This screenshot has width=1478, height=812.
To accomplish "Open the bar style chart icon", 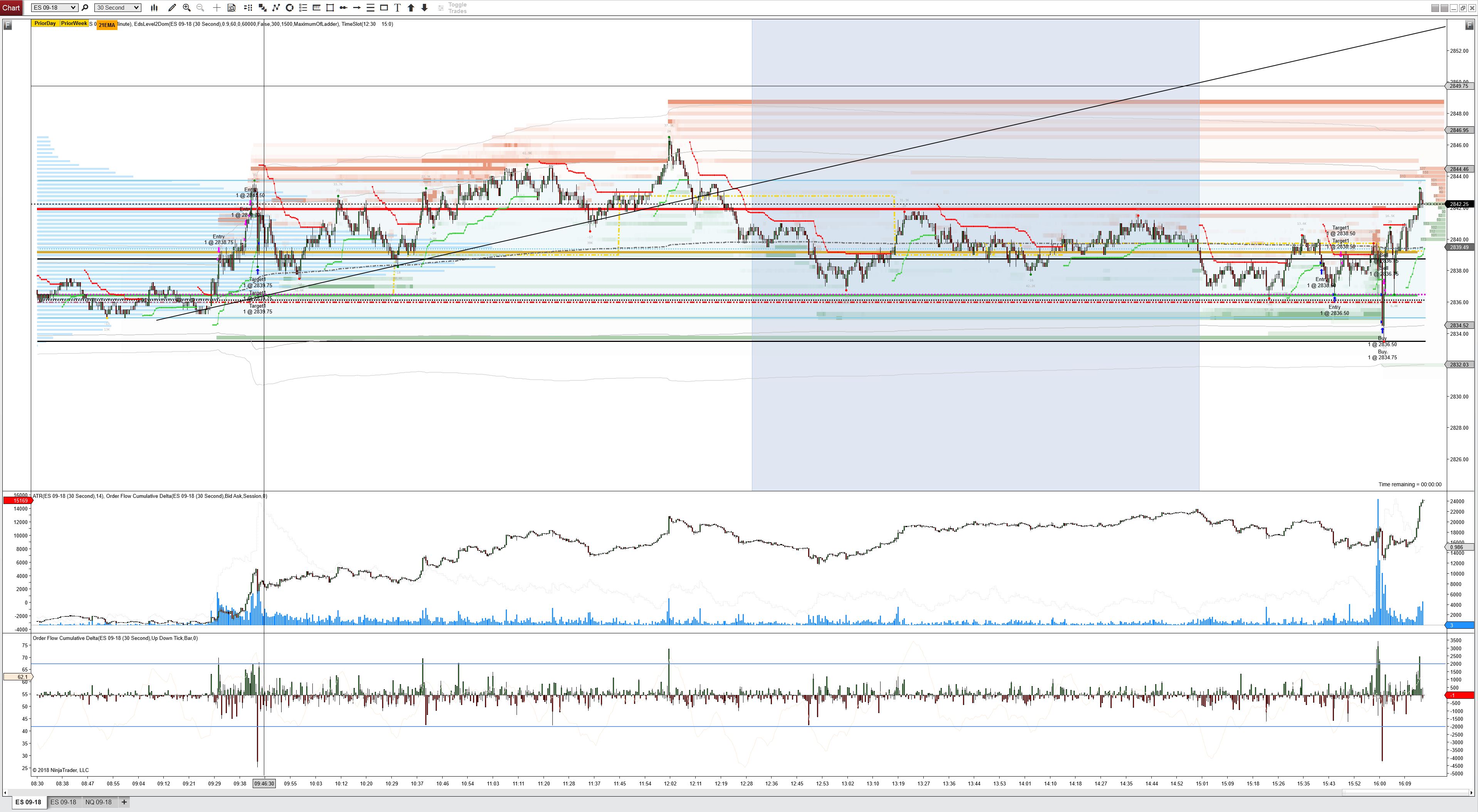I will [154, 7].
